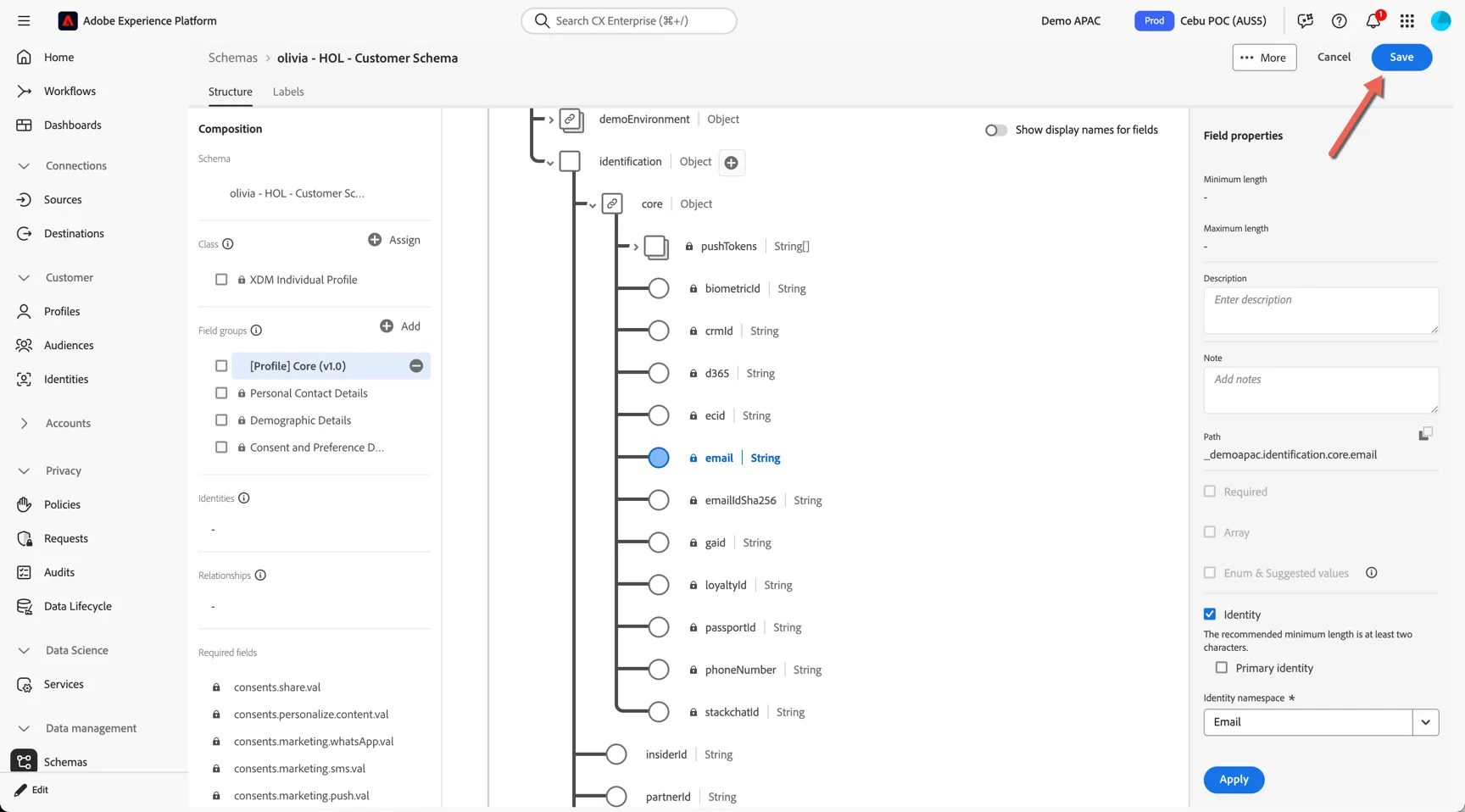The width and height of the screenshot is (1465, 812).
Task: Save the schema changes
Action: [x=1401, y=58]
